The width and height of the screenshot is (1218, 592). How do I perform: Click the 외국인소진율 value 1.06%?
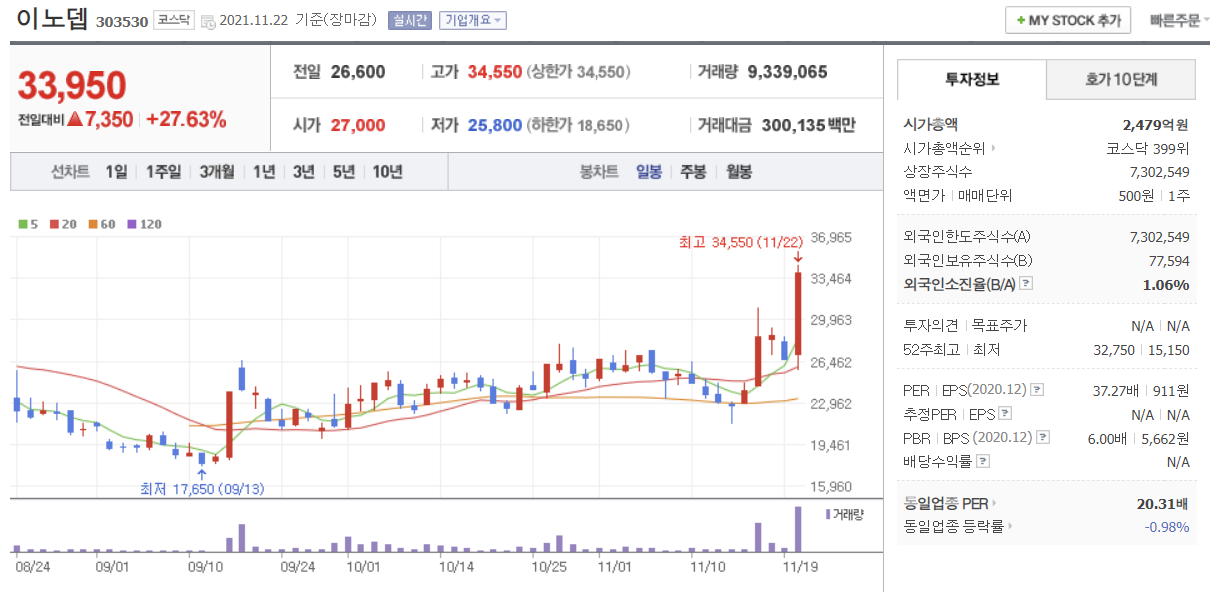tap(1165, 285)
